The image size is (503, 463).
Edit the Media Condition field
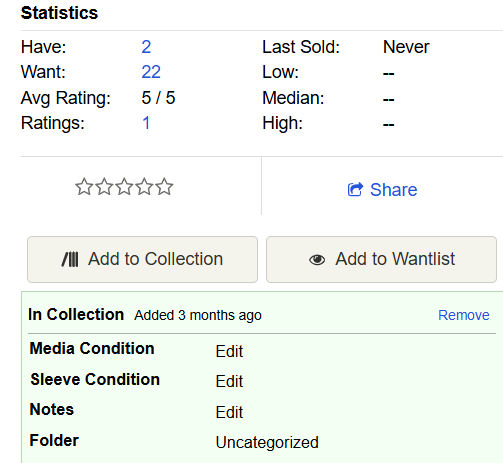(229, 351)
